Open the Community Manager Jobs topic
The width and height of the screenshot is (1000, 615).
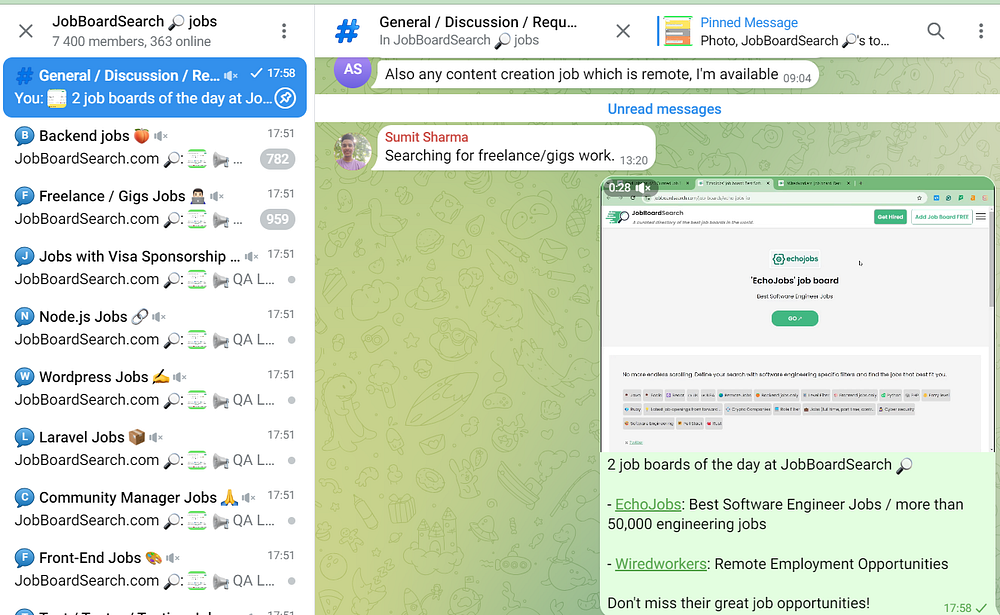pyautogui.click(x=155, y=509)
